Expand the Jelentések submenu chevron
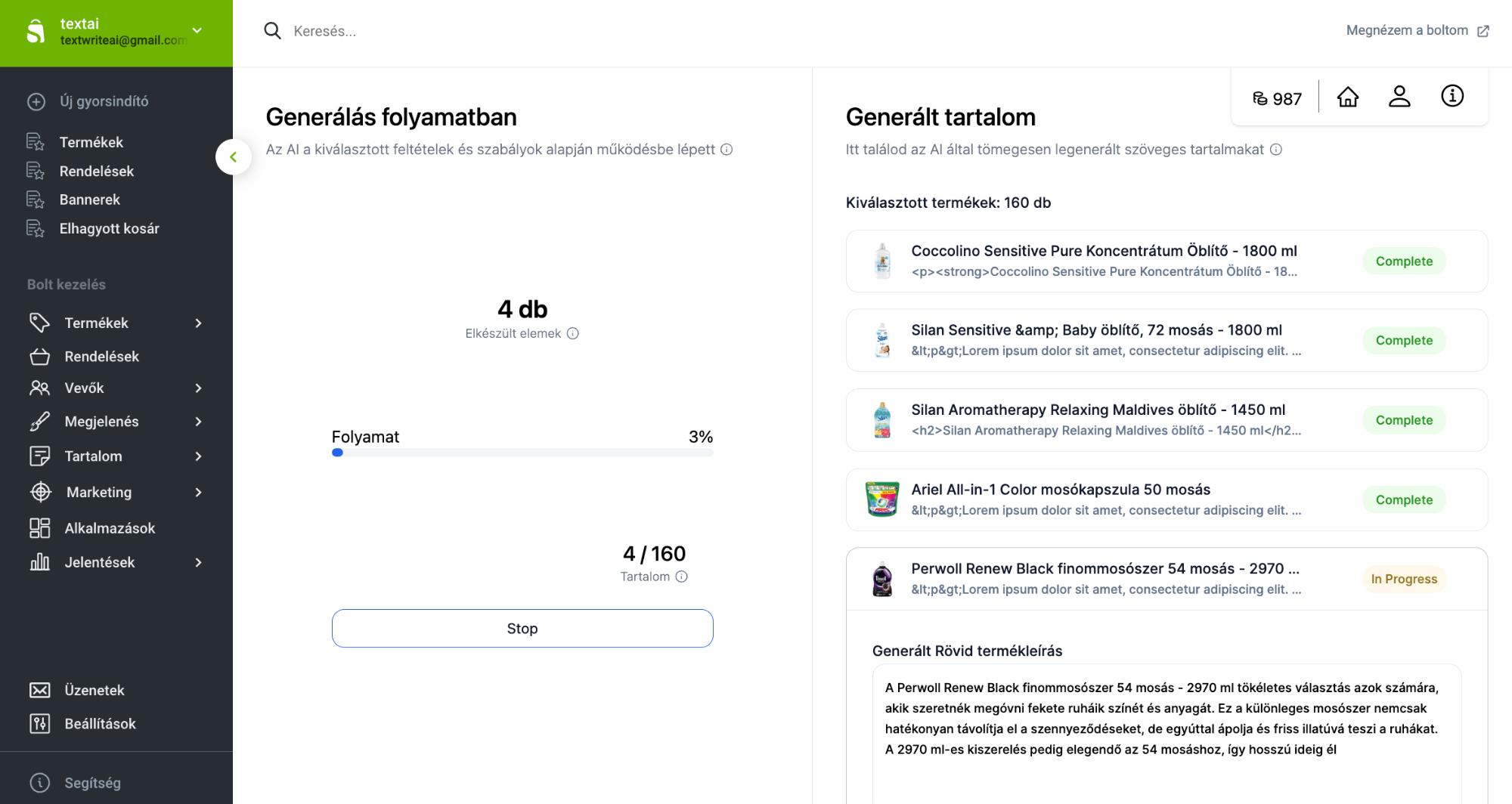 [198, 563]
